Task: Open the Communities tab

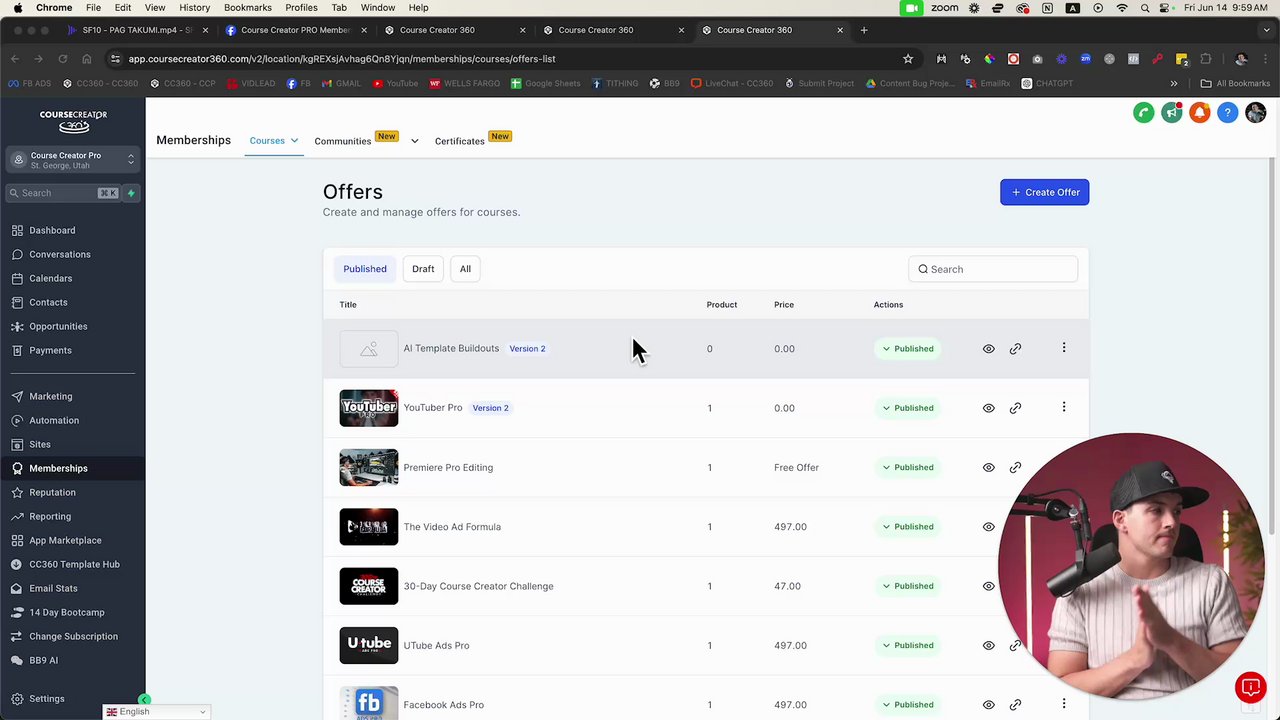Action: click(x=343, y=141)
